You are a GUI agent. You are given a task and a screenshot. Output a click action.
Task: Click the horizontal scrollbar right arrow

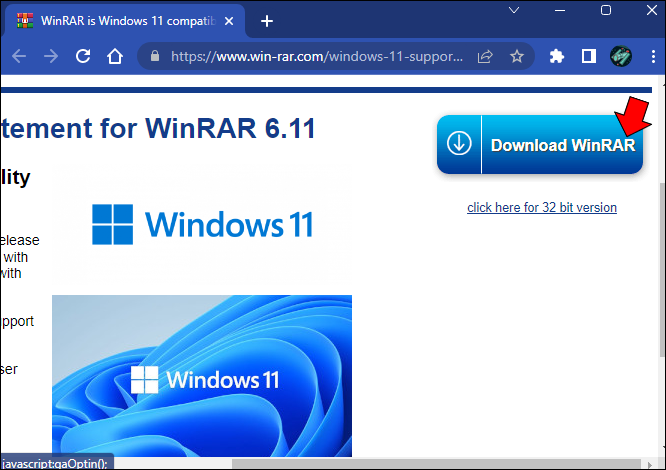(x=650, y=464)
